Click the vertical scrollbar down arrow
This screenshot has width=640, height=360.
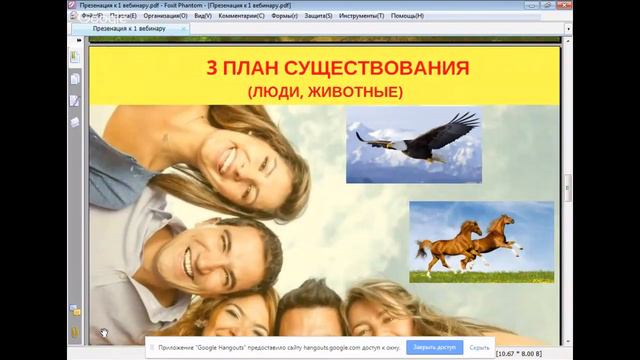tap(567, 341)
